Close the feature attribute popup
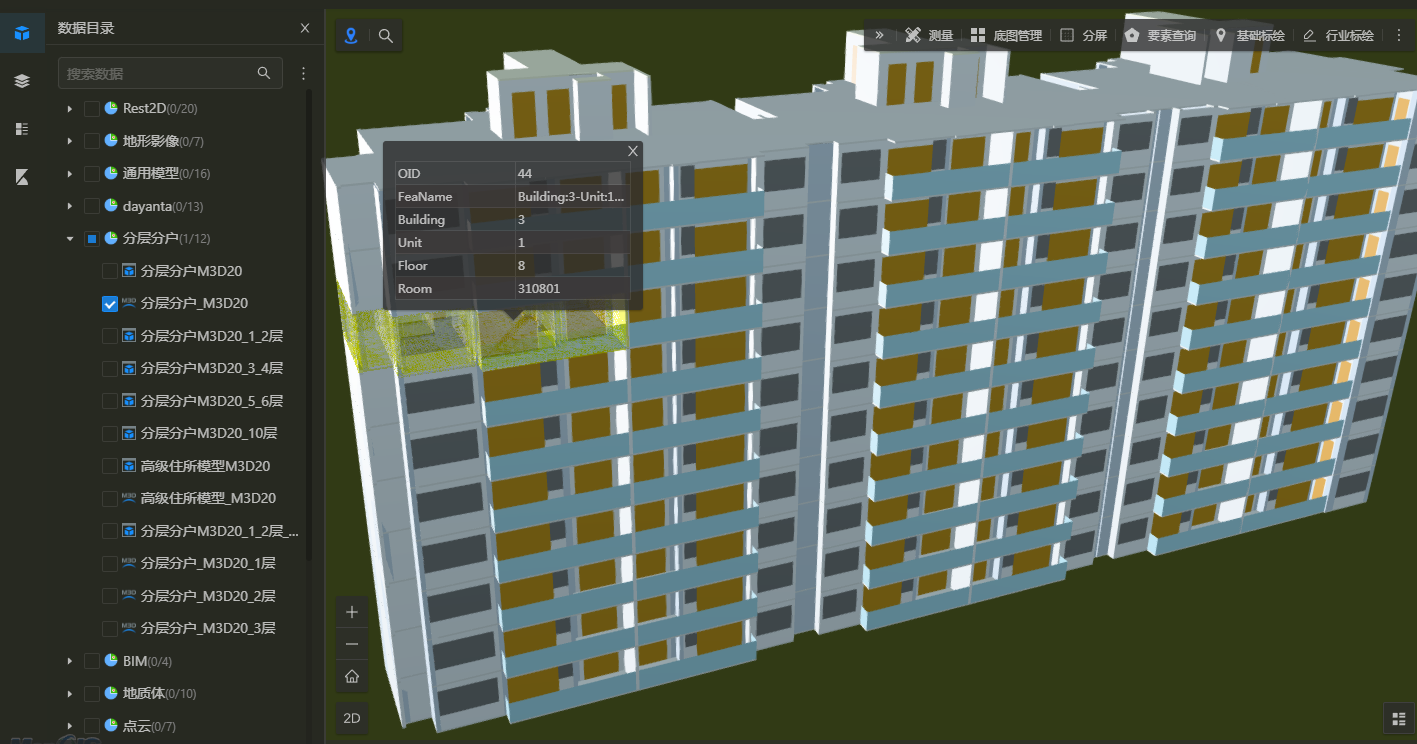 (632, 151)
